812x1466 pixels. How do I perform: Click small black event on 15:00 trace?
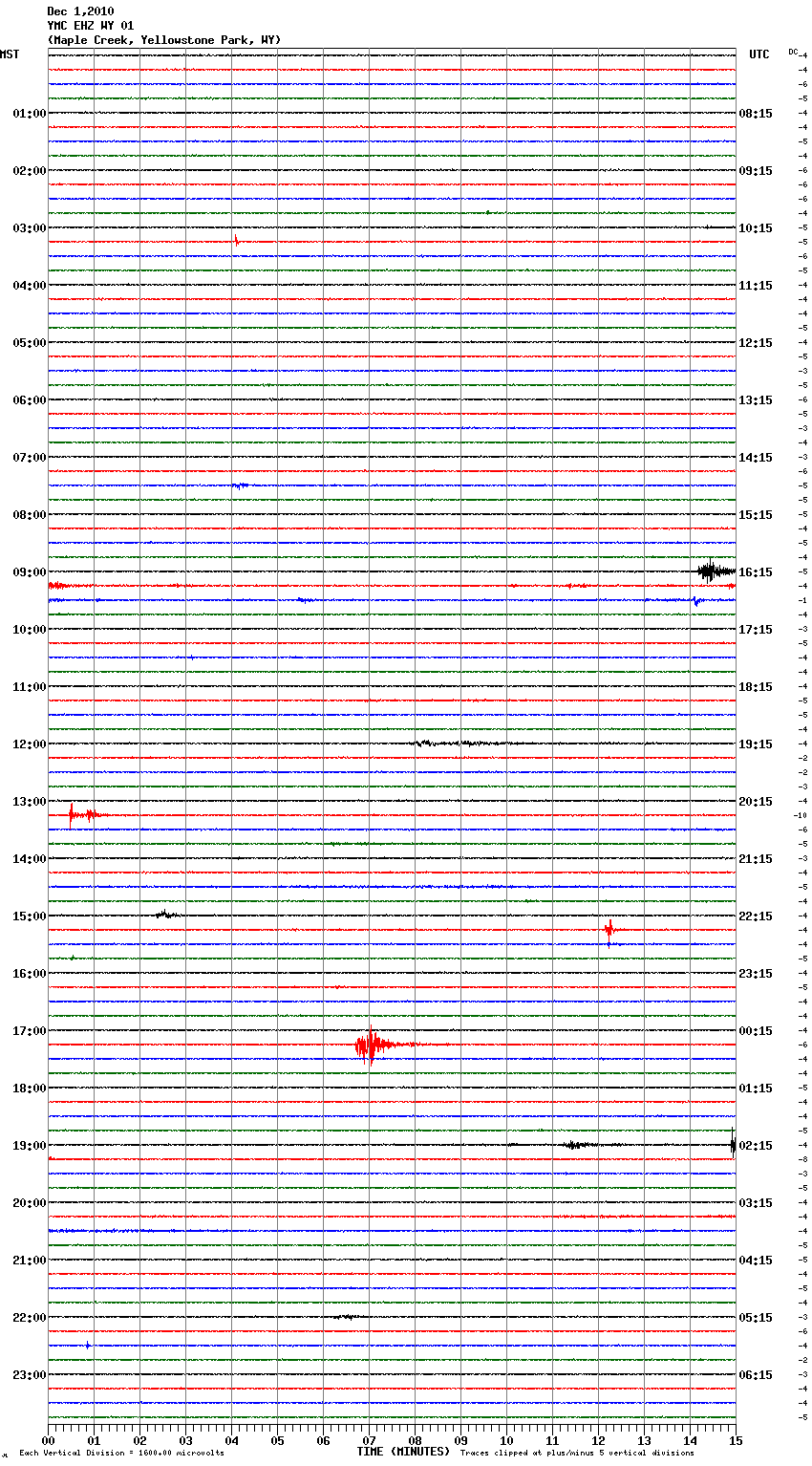(166, 915)
